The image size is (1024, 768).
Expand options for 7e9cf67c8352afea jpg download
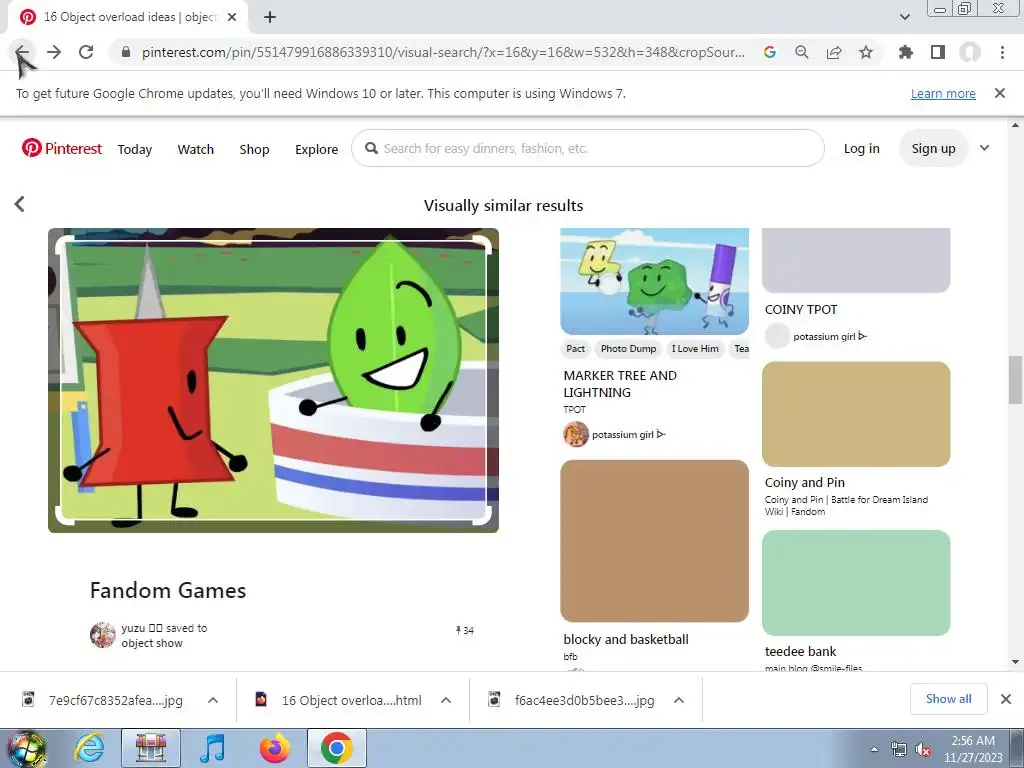213,700
